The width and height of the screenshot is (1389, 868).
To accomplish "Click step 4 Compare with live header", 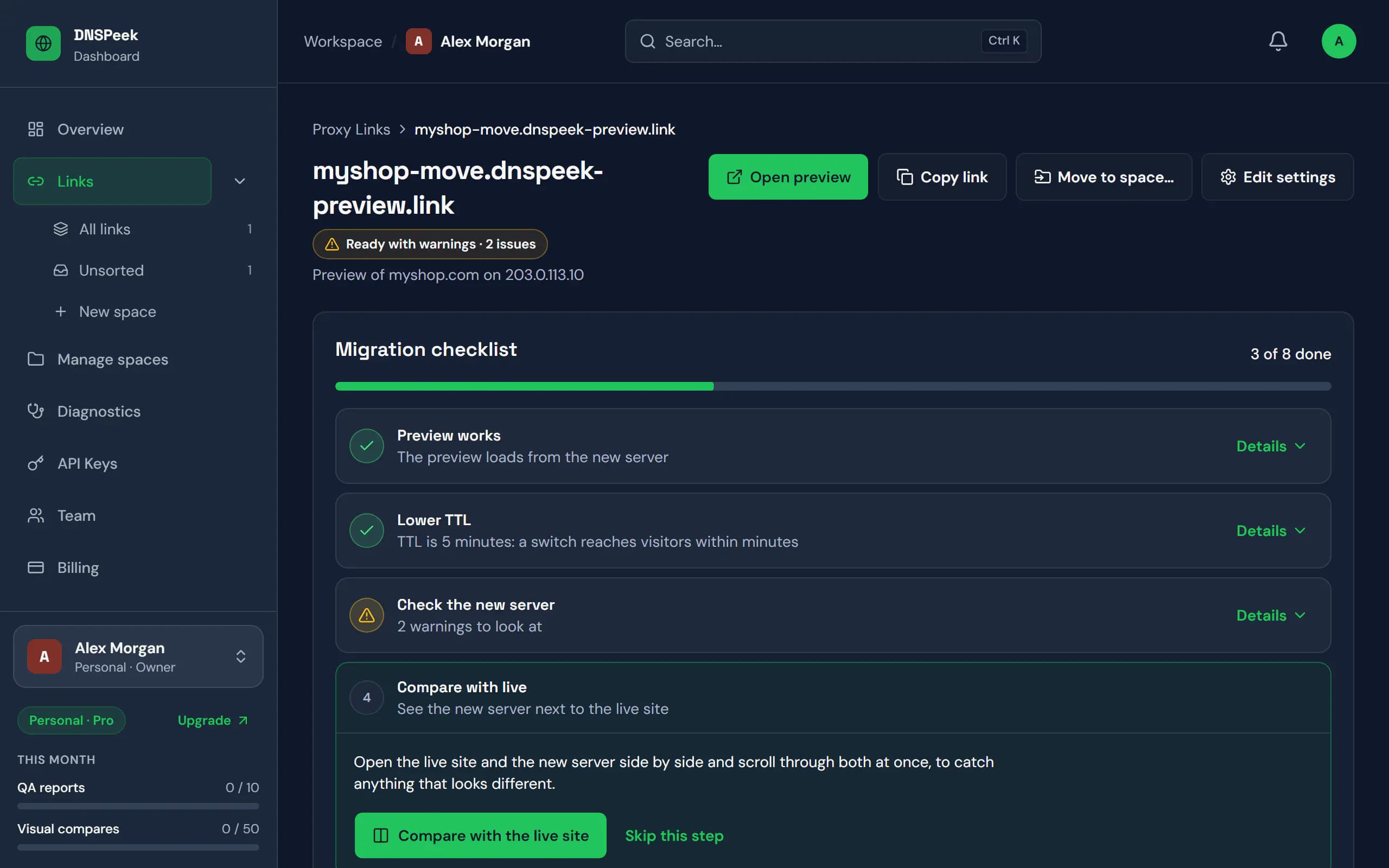I will pyautogui.click(x=833, y=698).
